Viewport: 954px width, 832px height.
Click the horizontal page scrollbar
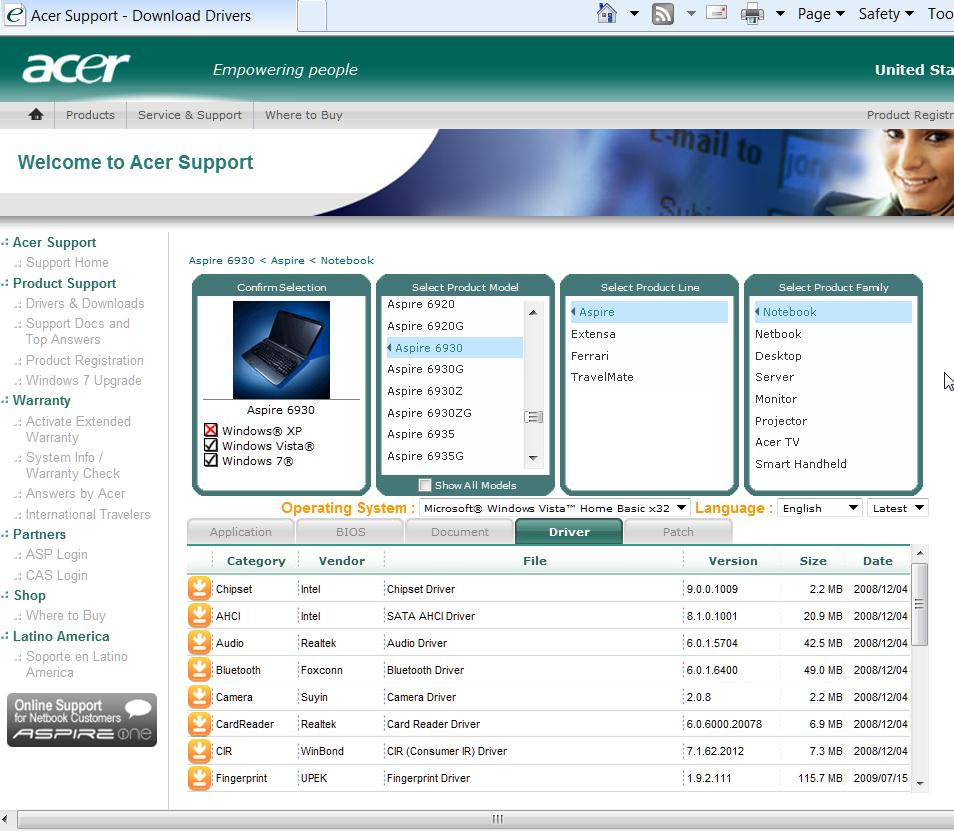(x=498, y=819)
